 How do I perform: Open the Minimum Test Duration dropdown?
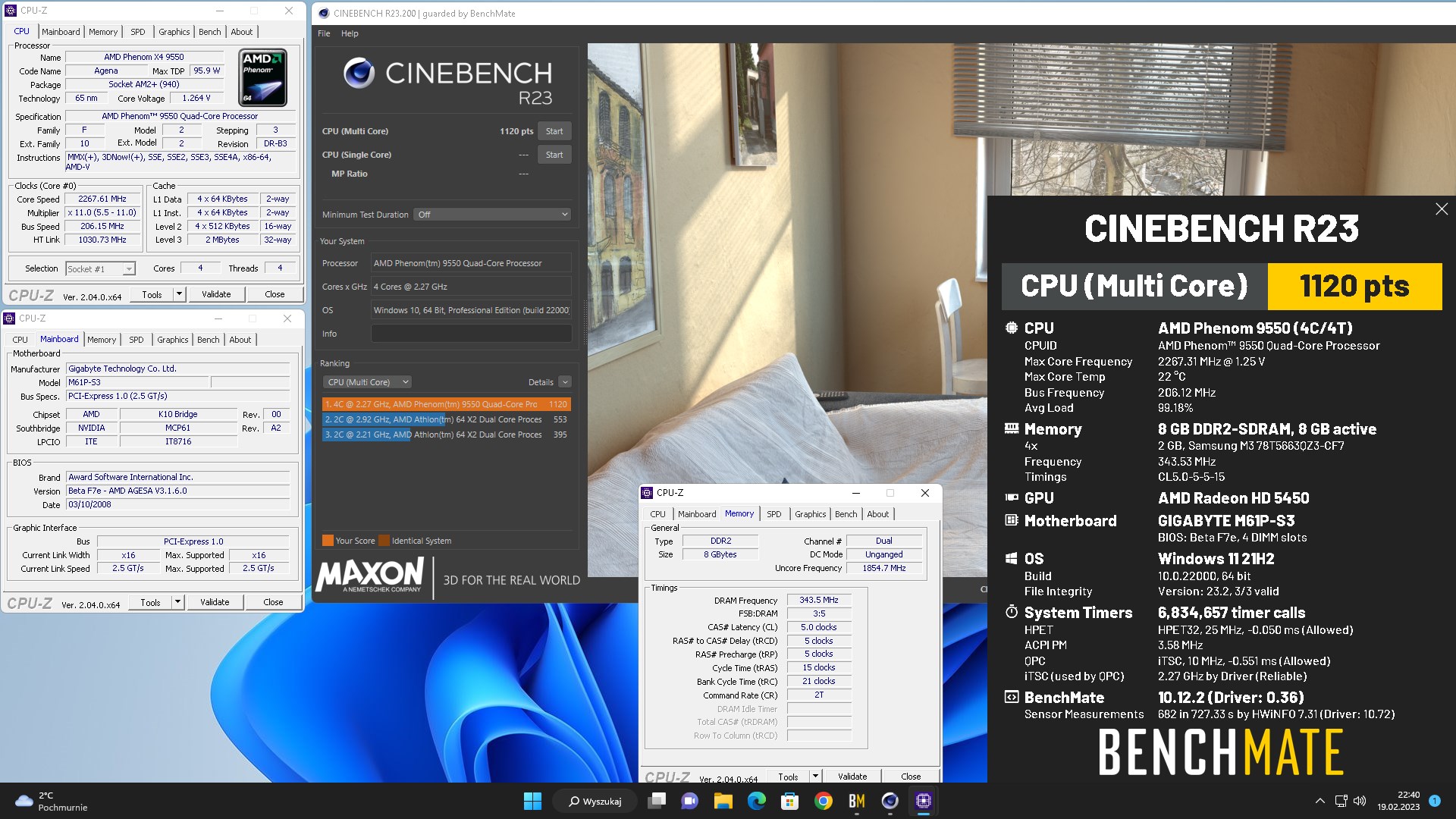point(492,215)
